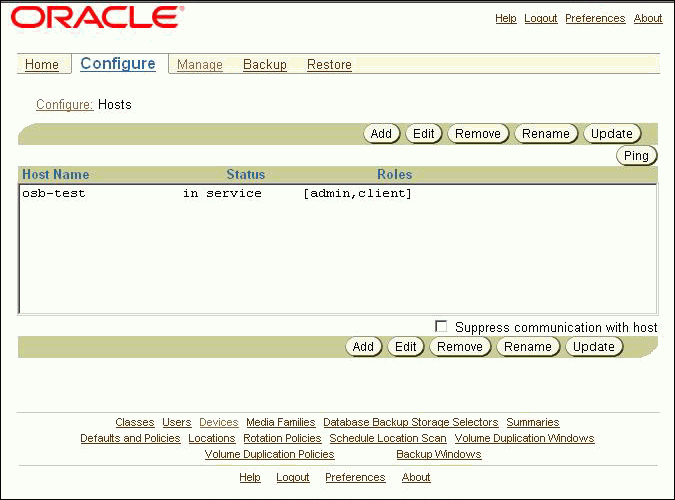Open Schedule Location Scan link

click(x=388, y=438)
